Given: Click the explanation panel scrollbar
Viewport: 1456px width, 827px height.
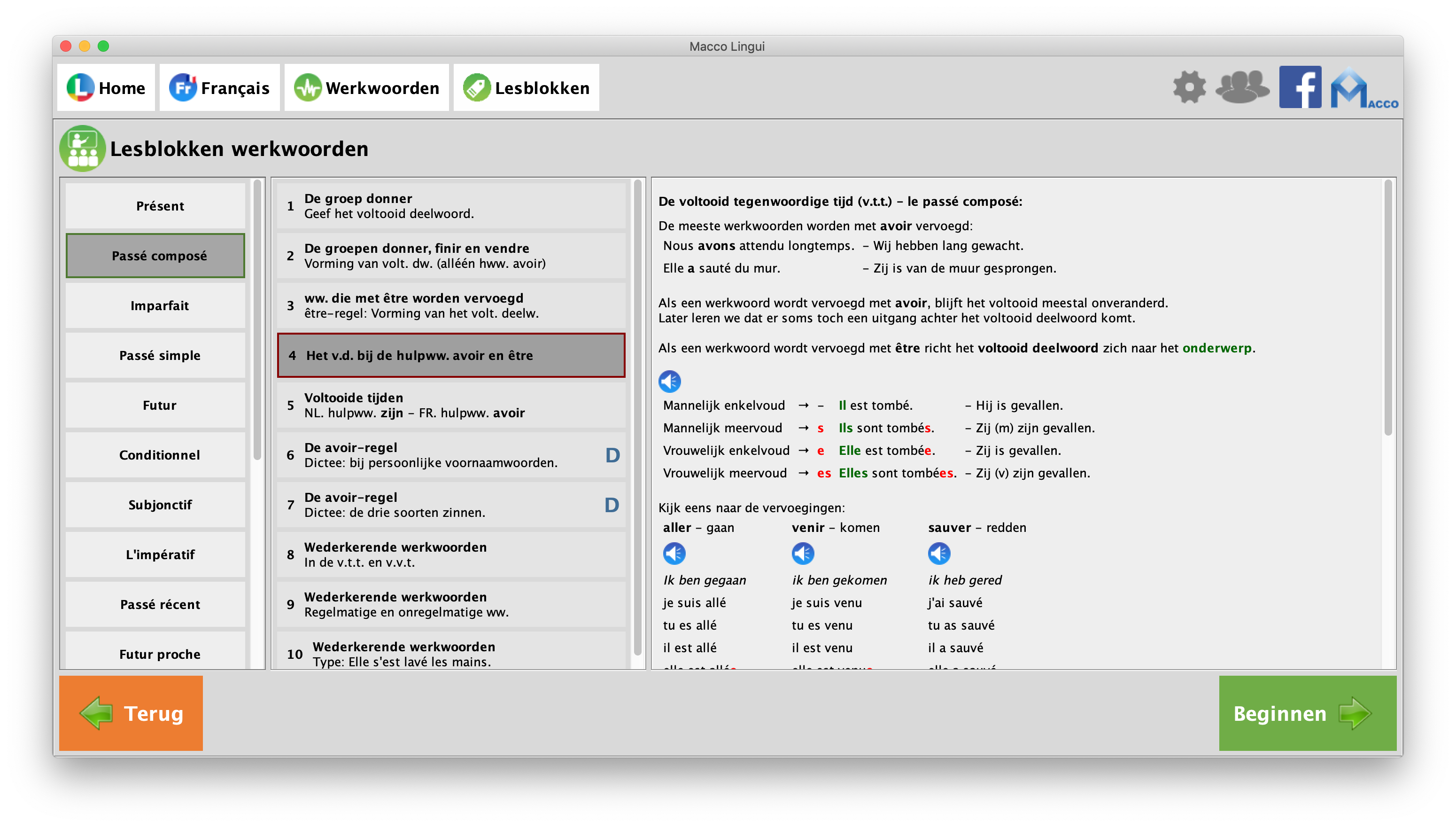Looking at the screenshot, I should coord(1388,307).
